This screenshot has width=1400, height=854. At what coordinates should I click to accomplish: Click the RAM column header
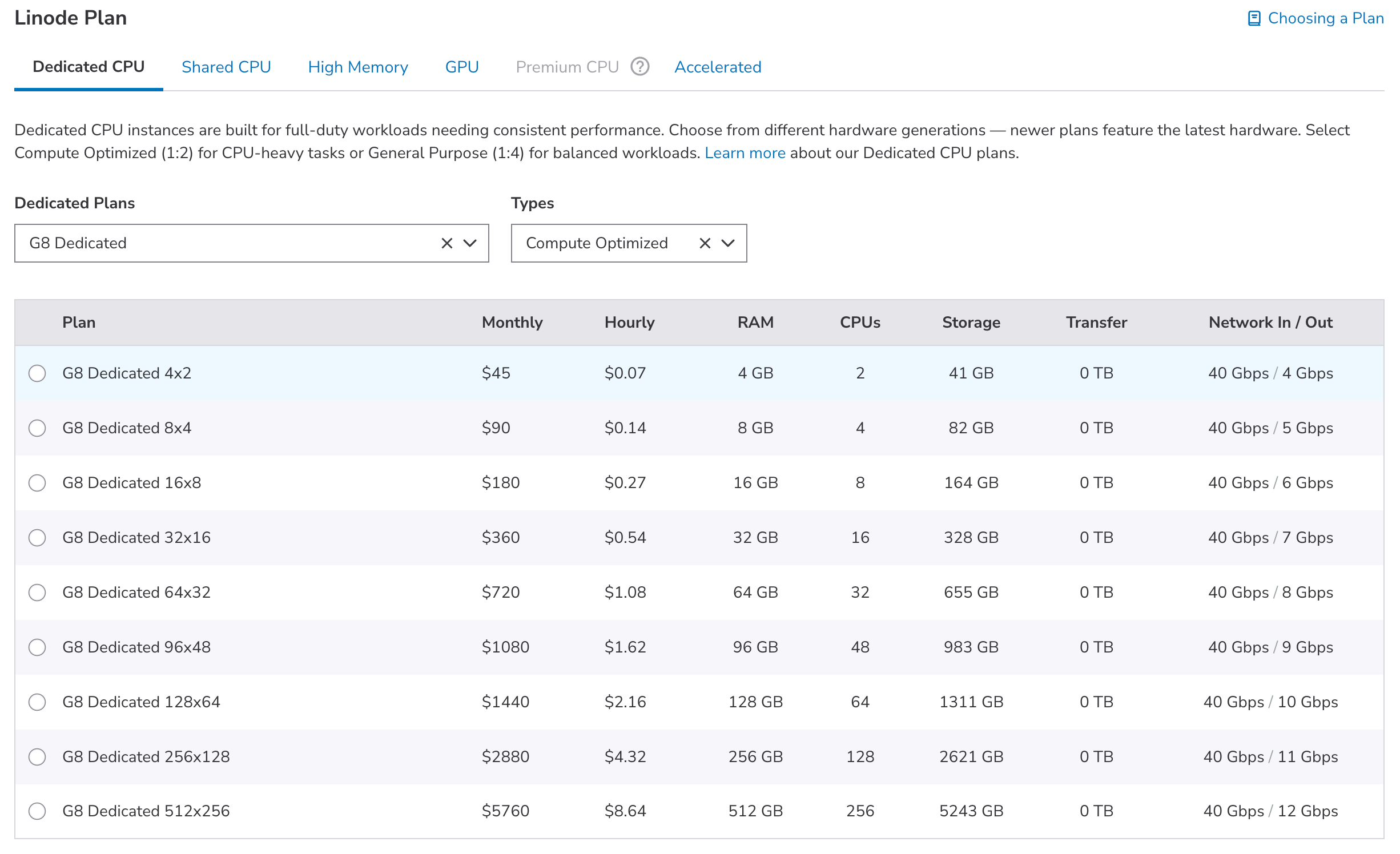pyautogui.click(x=755, y=323)
